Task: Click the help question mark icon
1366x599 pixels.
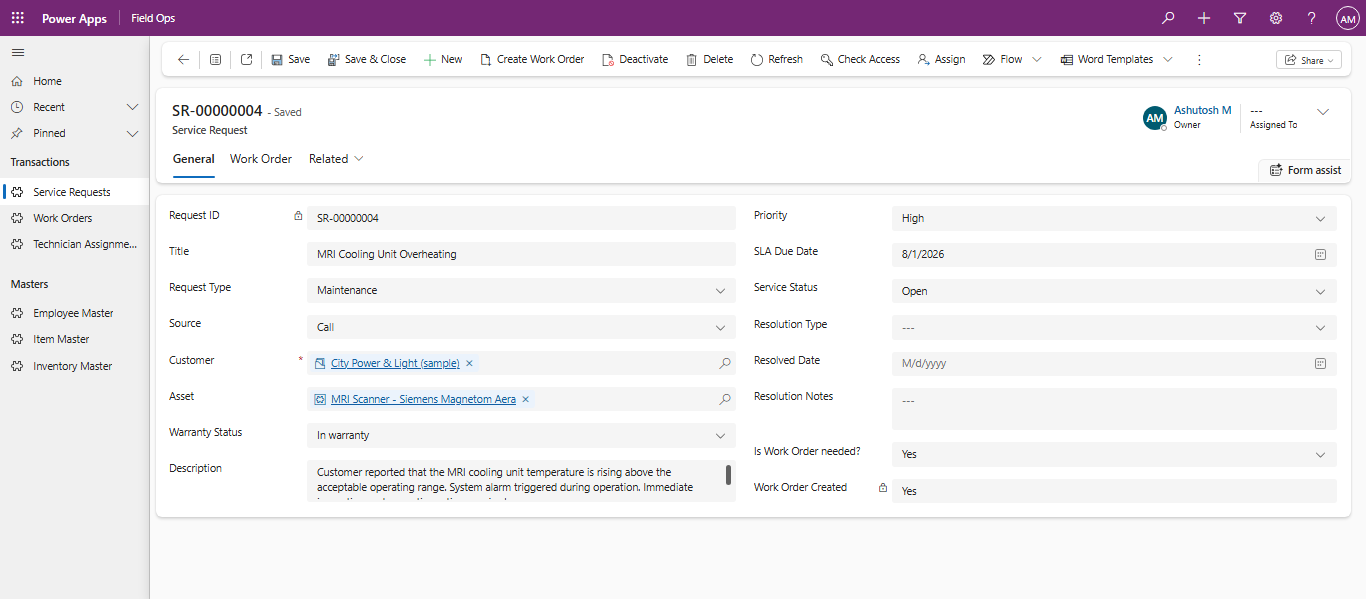Action: click(1312, 18)
